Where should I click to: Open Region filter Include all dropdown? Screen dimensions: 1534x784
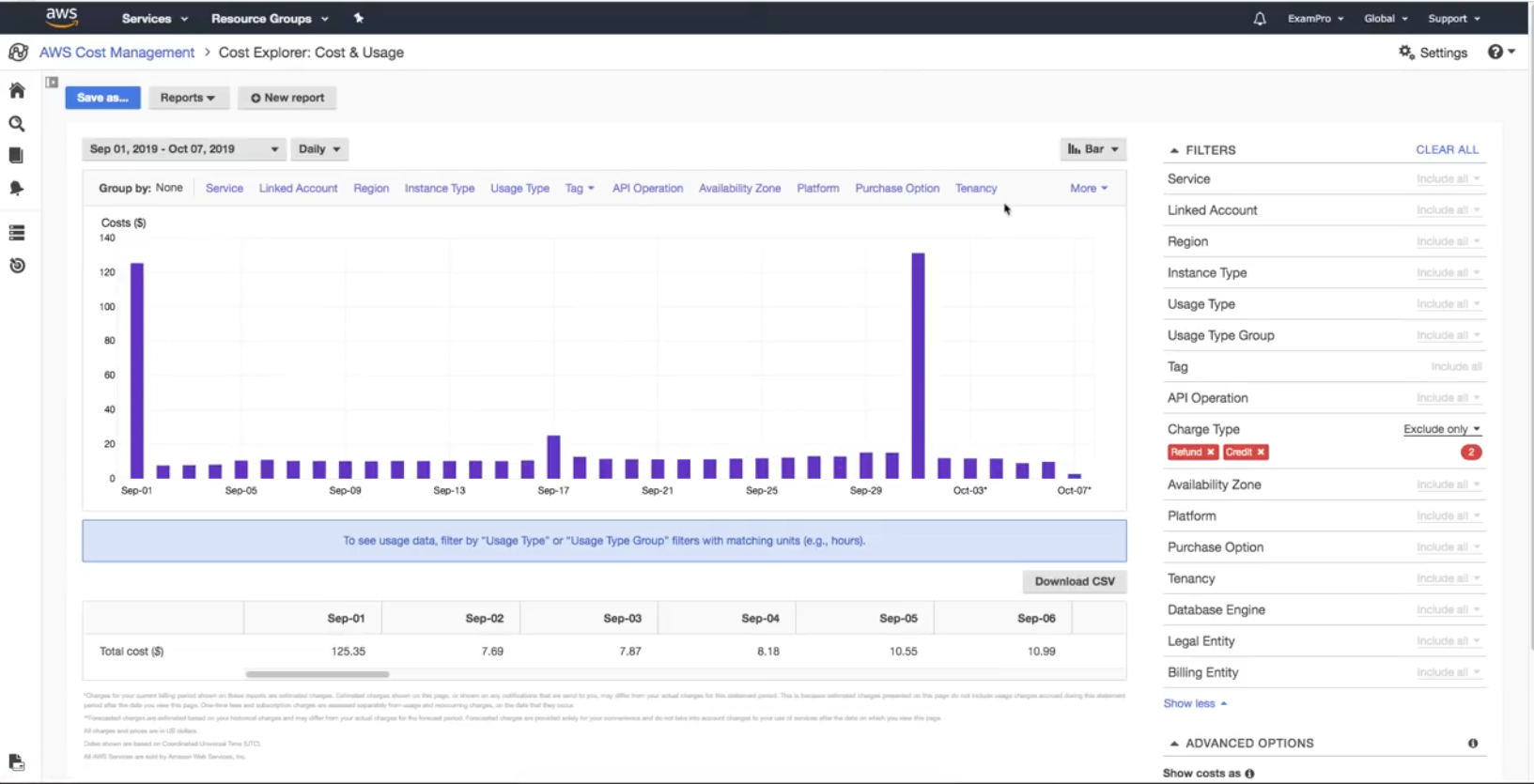[x=1449, y=242]
